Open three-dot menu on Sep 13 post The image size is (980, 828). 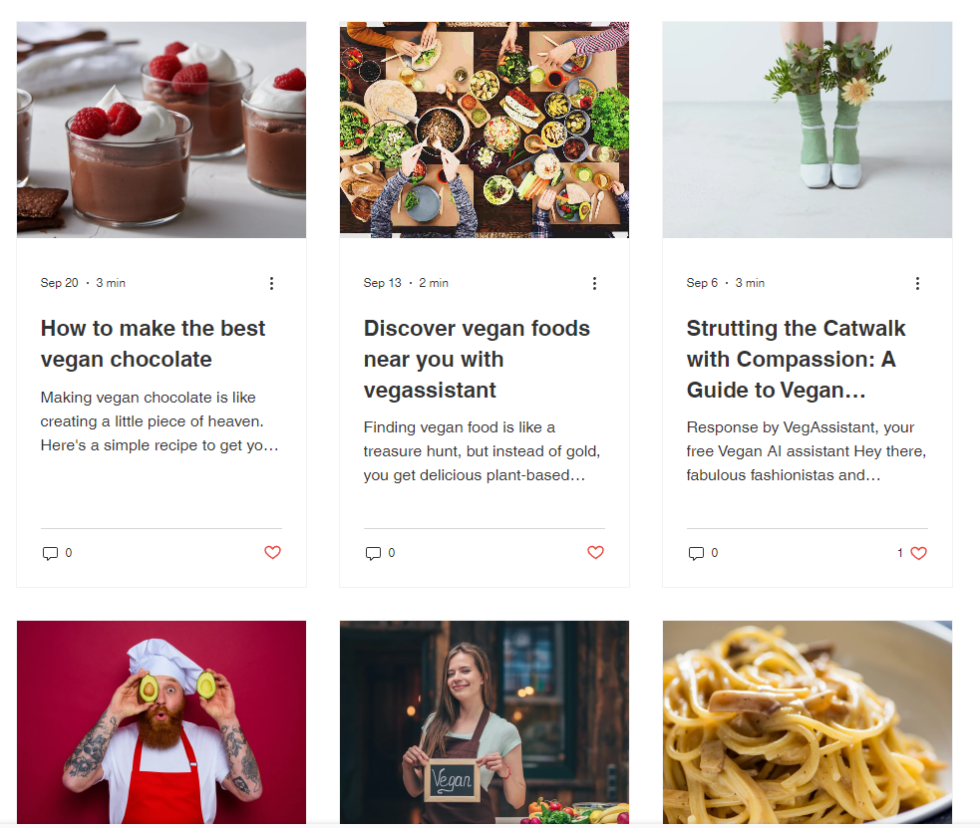(x=594, y=283)
